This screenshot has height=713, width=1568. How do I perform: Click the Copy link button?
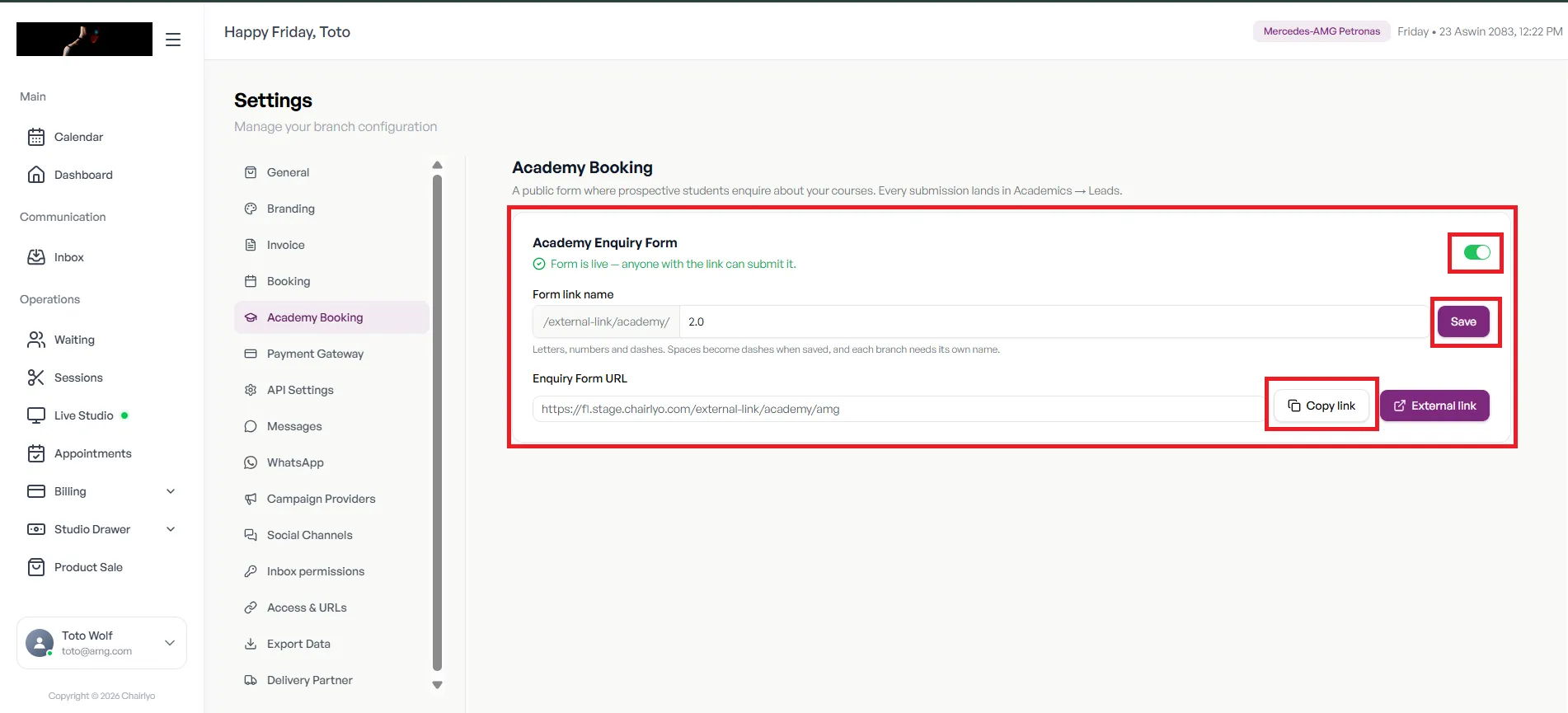point(1322,406)
